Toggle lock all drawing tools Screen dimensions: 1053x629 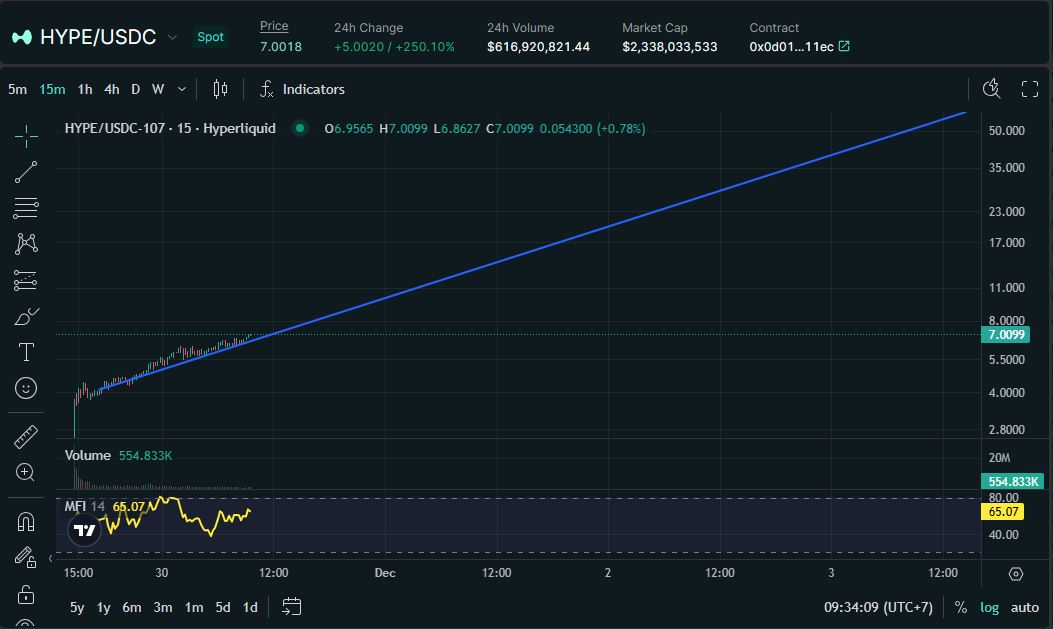[x=26, y=594]
